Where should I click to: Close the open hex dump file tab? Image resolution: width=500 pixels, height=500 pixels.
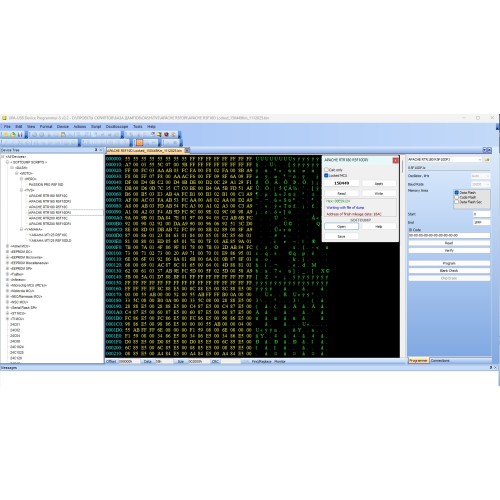click(x=187, y=150)
